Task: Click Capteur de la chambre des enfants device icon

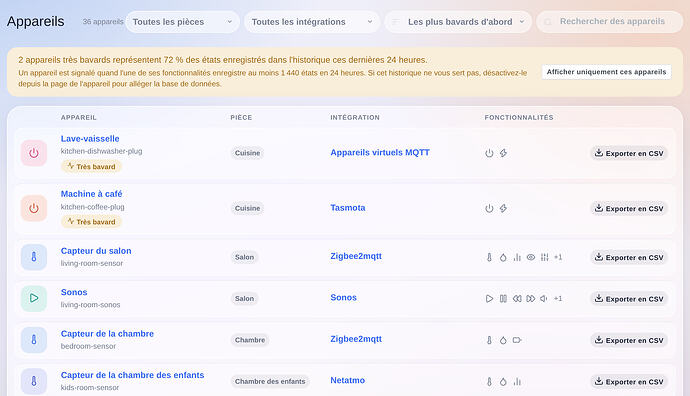Action: pos(34,381)
